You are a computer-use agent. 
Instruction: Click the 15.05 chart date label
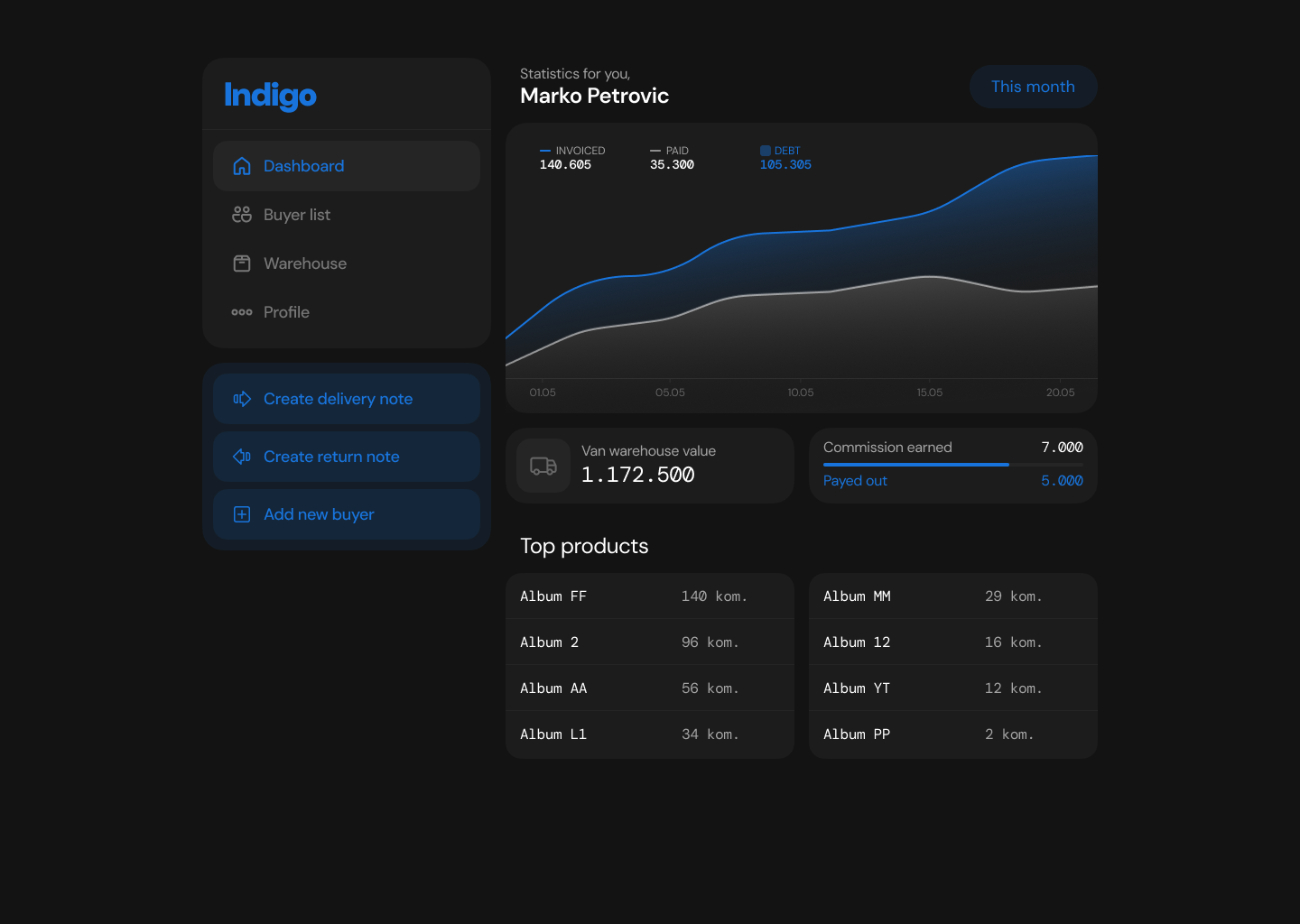(x=930, y=393)
